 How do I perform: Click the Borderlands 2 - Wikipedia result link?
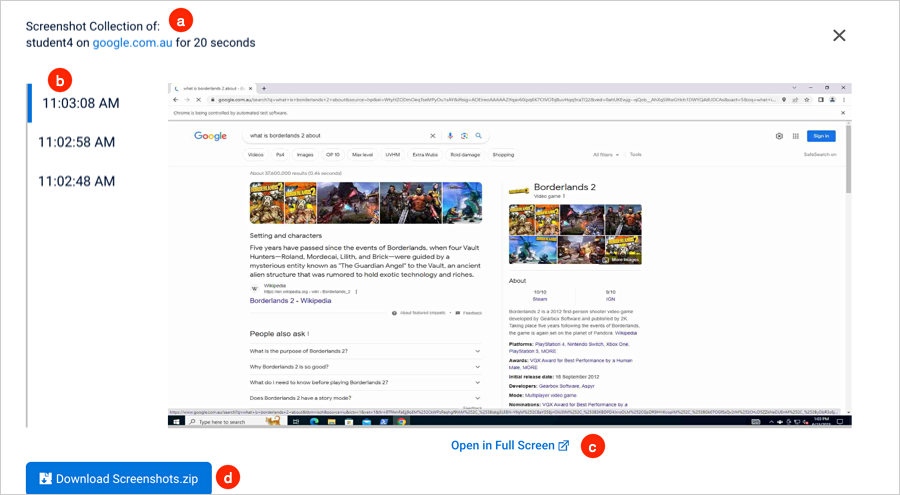tap(290, 300)
